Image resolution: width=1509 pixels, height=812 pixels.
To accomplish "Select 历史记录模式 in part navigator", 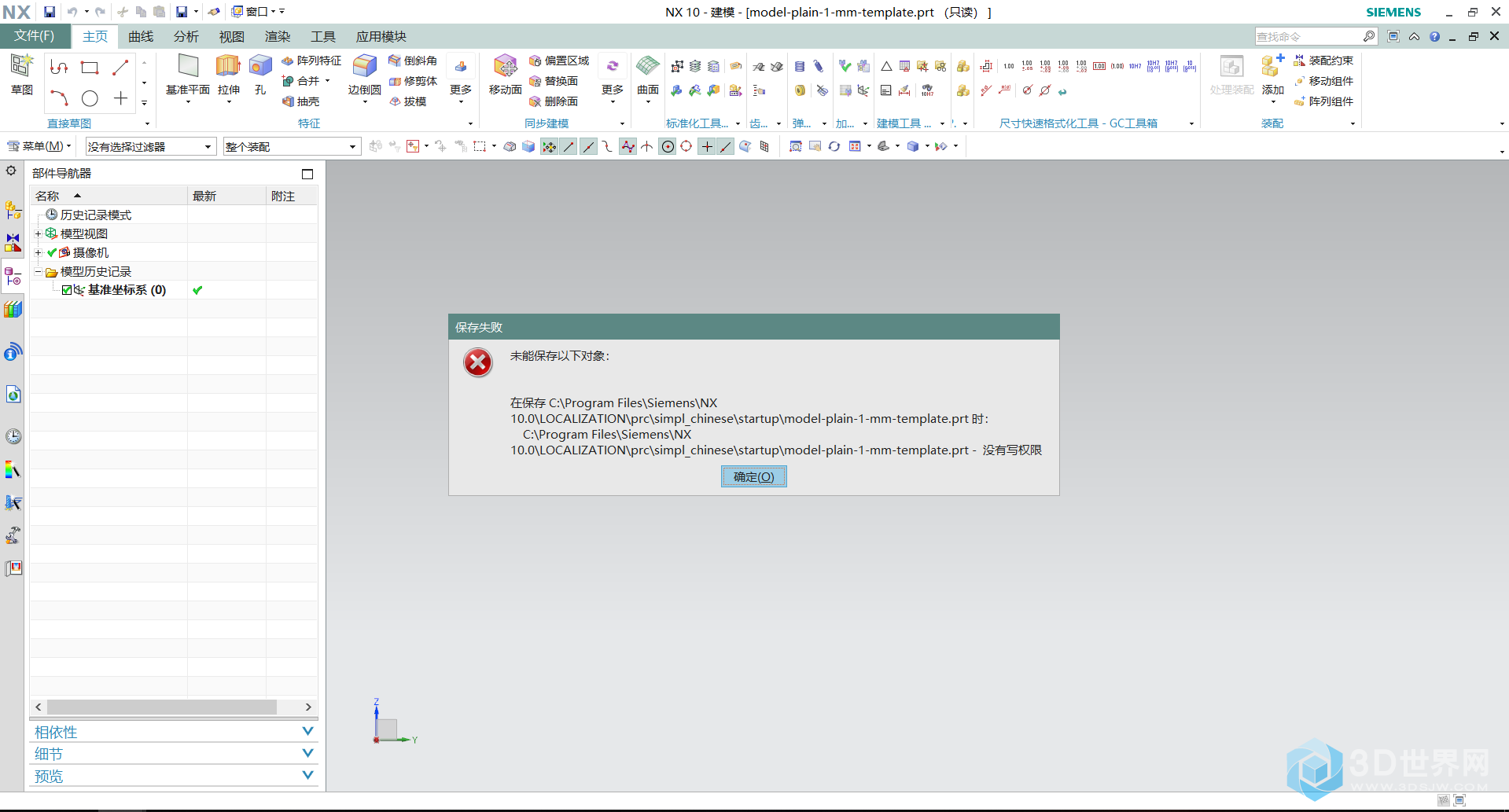I will point(95,215).
